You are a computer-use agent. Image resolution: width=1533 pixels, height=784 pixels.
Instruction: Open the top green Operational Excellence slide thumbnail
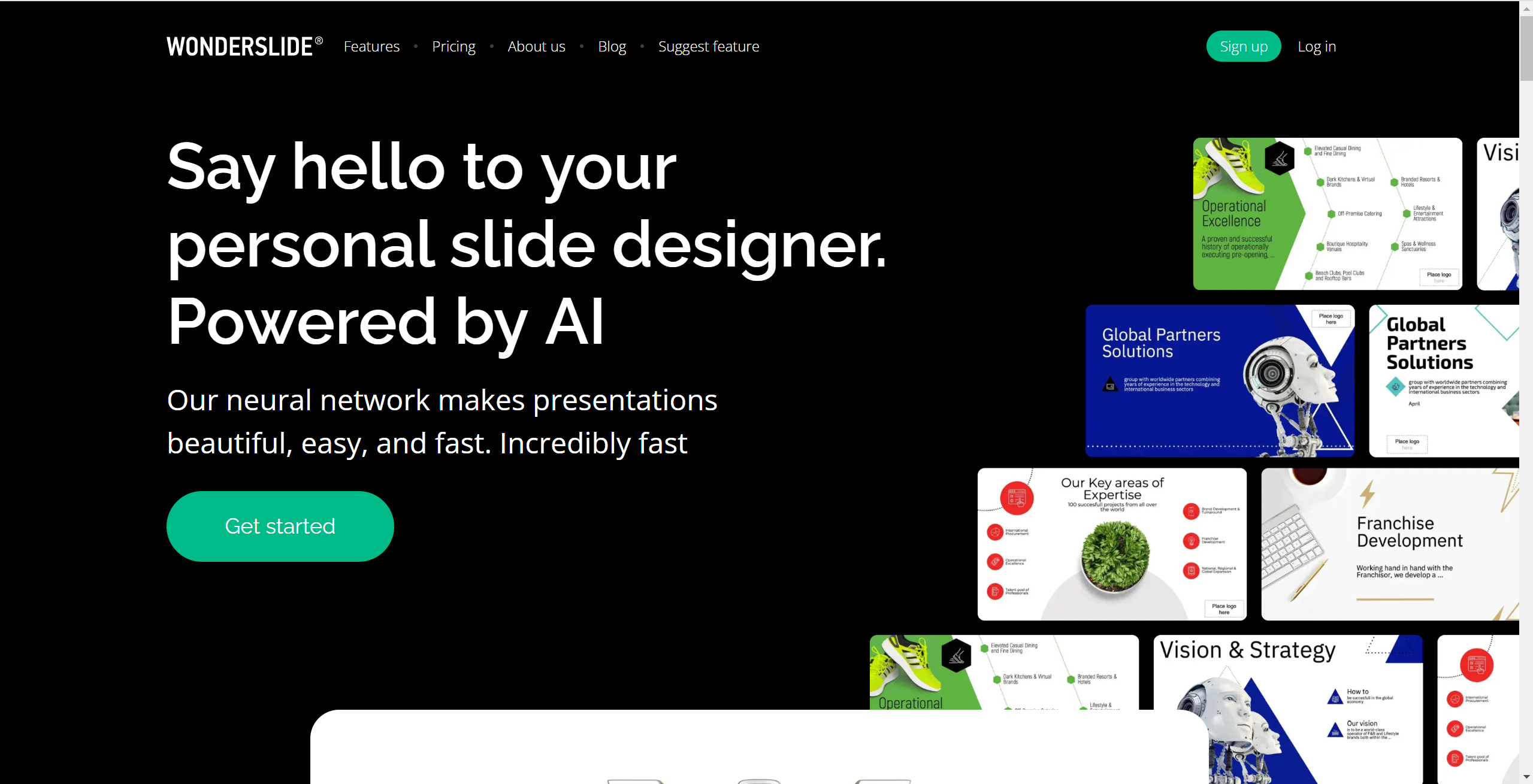[x=1328, y=214]
